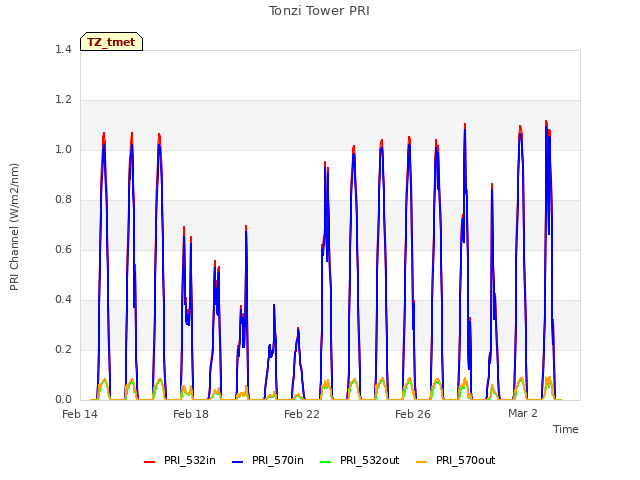Viewport: 640px width, 480px height.
Task: Click the 1.2 y-axis tick label
Action: coord(63,100)
